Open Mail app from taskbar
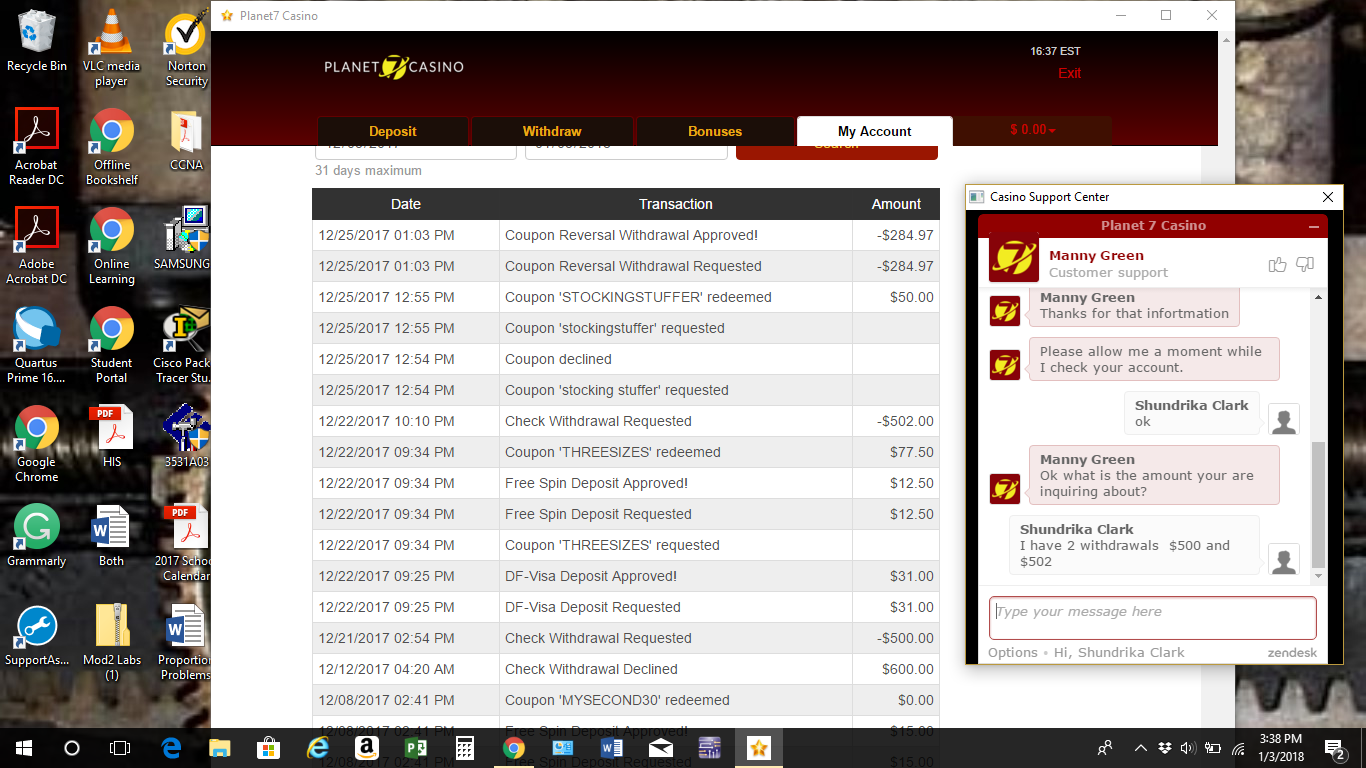Viewport: 1366px width, 768px height. coord(660,747)
